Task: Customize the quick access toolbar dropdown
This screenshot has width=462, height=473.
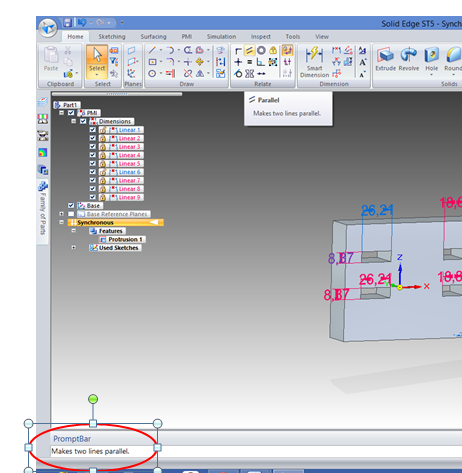Action: click(122, 23)
